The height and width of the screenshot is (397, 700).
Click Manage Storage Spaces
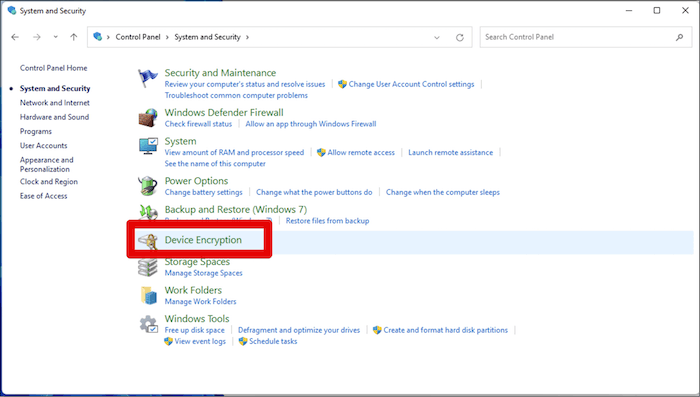204,273
